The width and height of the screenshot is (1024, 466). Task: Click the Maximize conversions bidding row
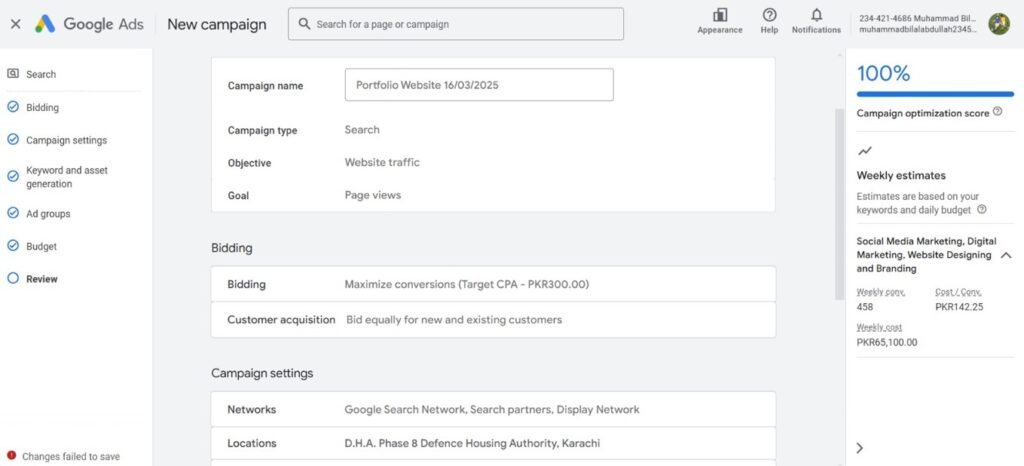coord(493,284)
